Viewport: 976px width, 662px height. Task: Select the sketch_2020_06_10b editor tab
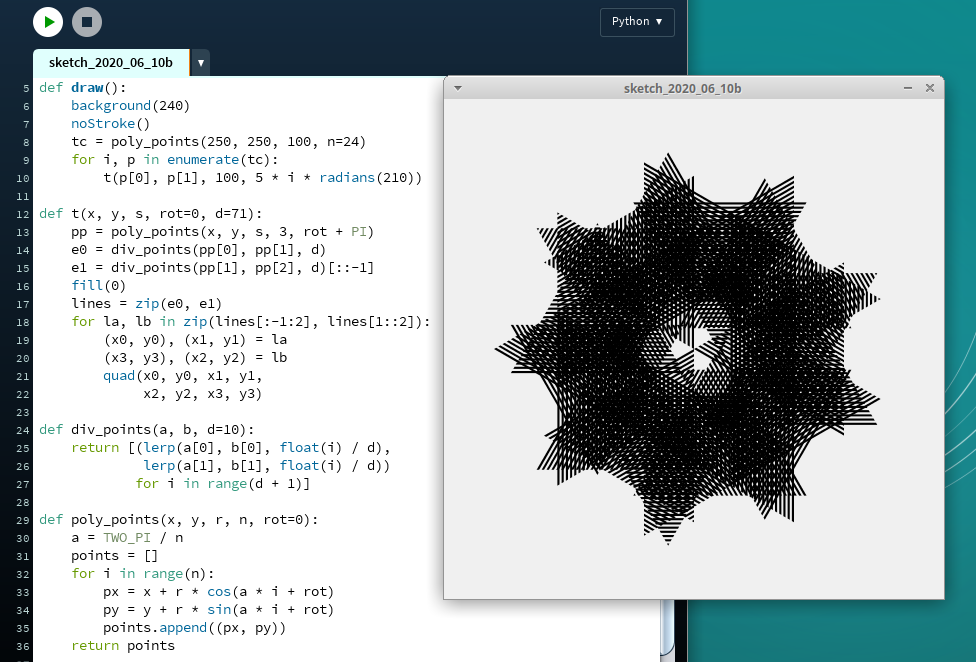110,62
